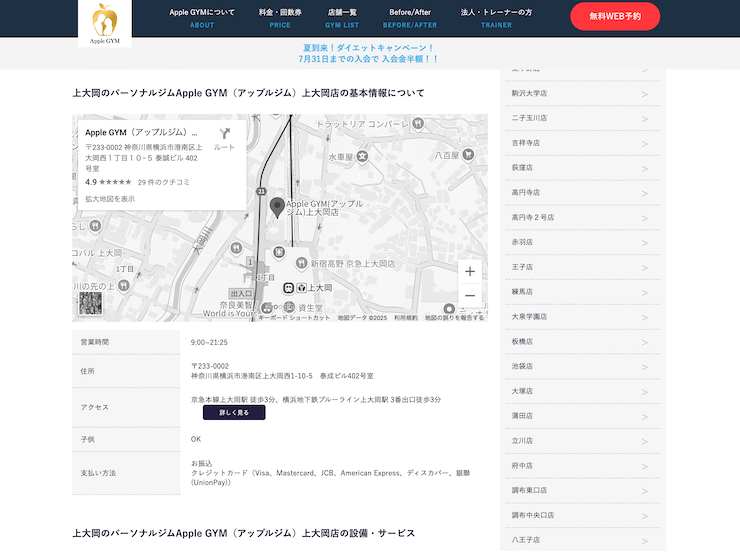Open the 29 件のクチコミ reviews link
Image resolution: width=740 pixels, height=554 pixels.
pyautogui.click(x=163, y=182)
